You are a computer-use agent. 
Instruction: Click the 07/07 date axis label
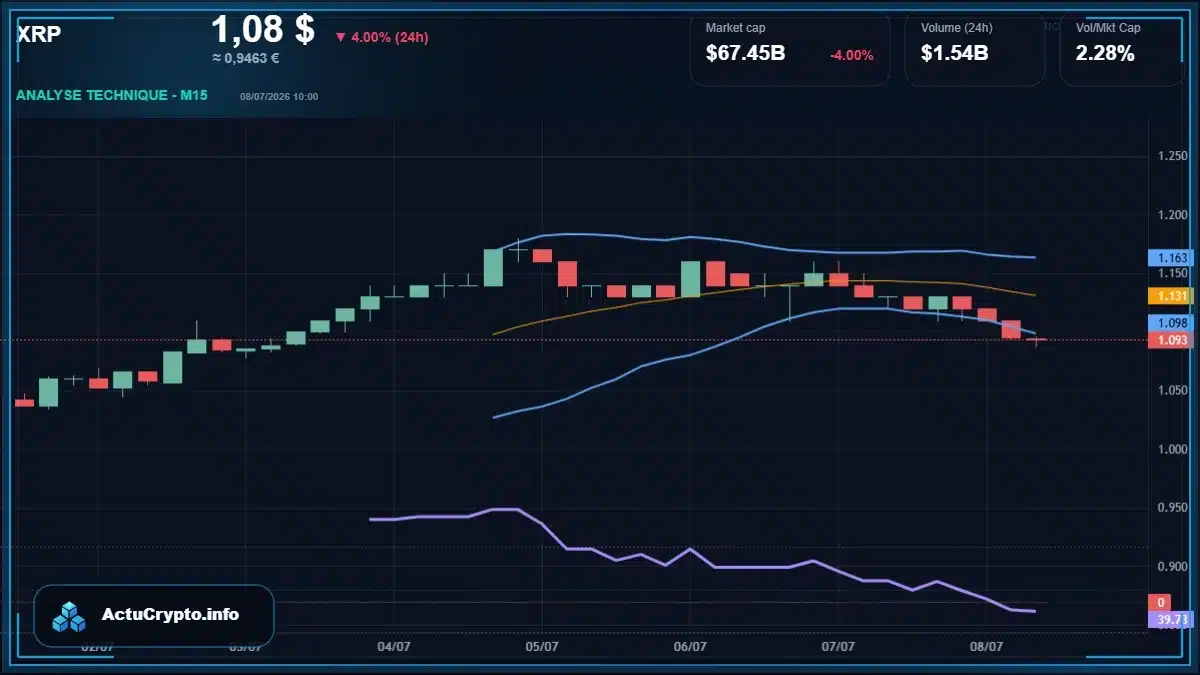[838, 646]
